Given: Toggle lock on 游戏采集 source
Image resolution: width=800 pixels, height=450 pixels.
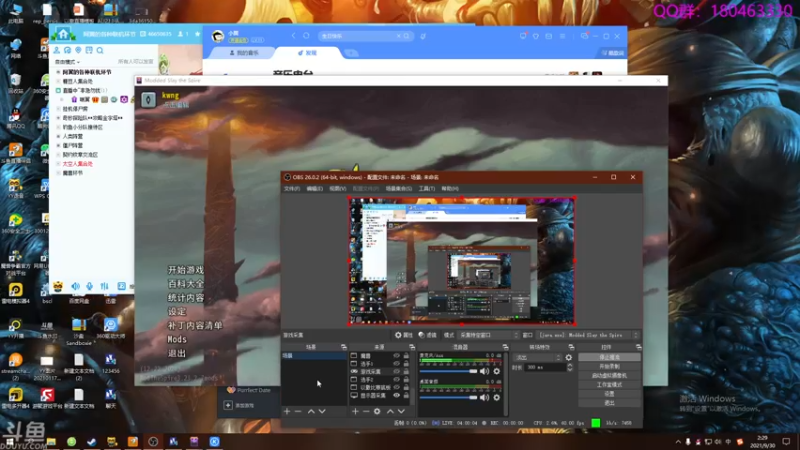Looking at the screenshot, I should pyautogui.click(x=406, y=371).
